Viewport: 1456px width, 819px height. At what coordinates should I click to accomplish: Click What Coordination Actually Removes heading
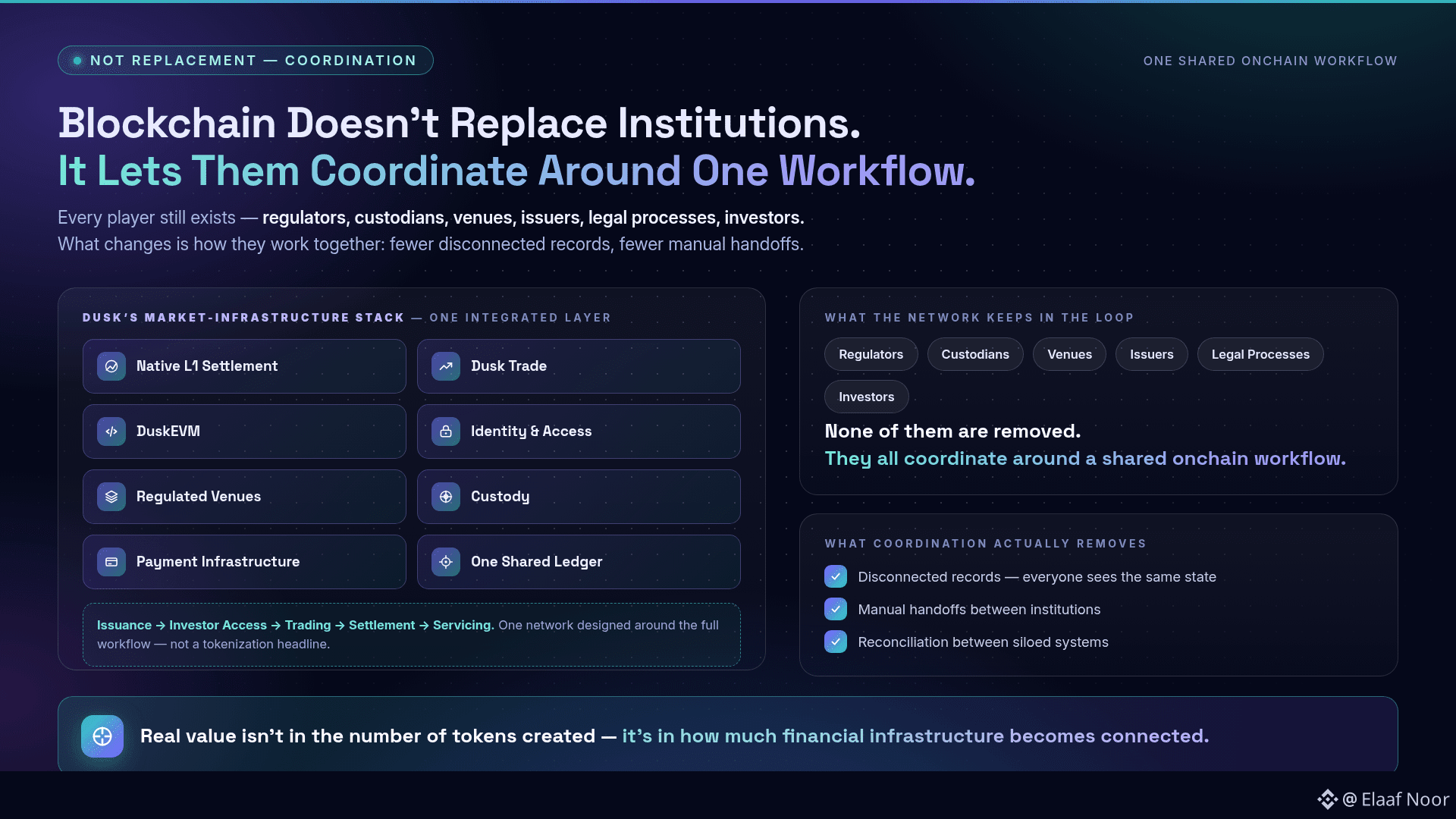point(986,544)
